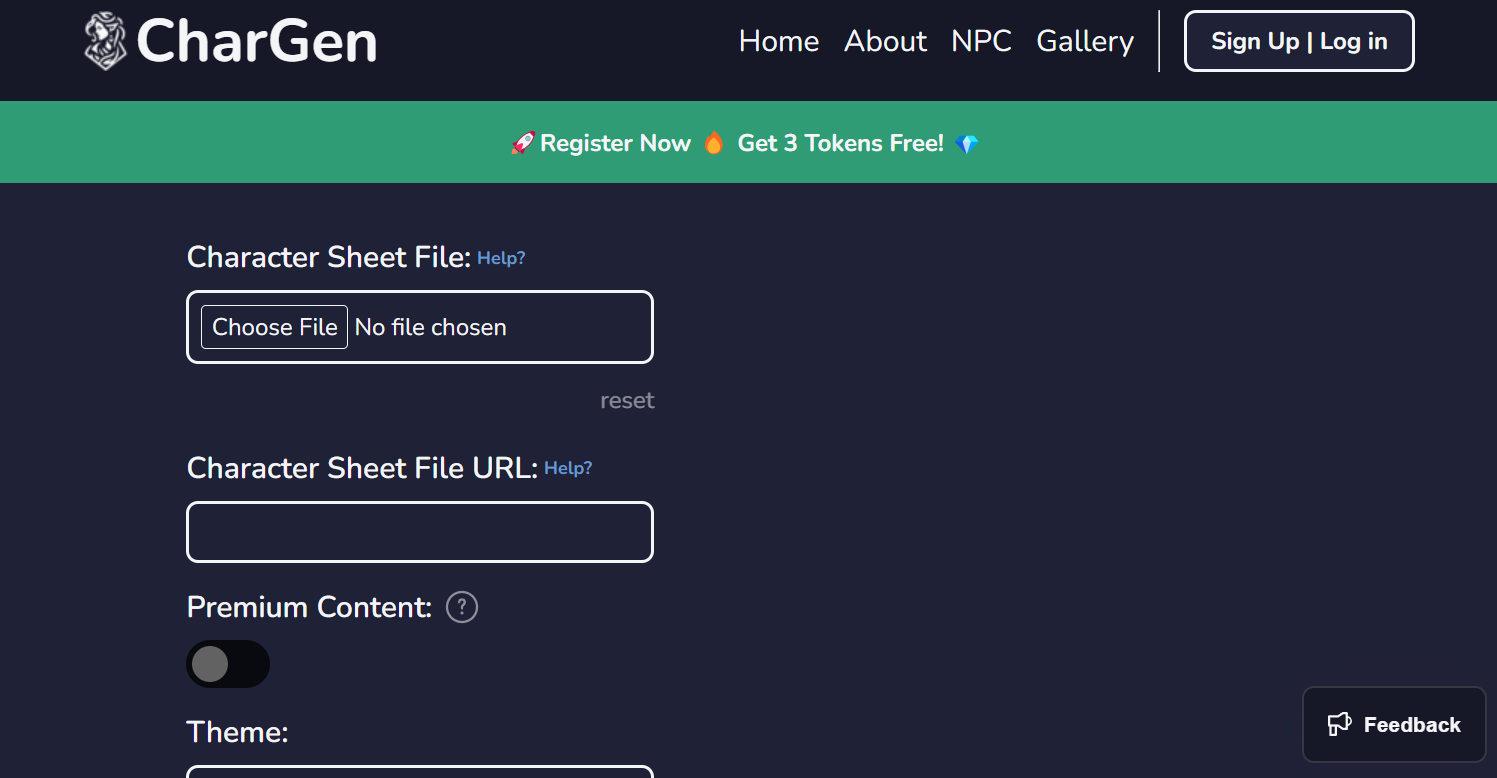Click the reset link below file chooser

(x=627, y=401)
